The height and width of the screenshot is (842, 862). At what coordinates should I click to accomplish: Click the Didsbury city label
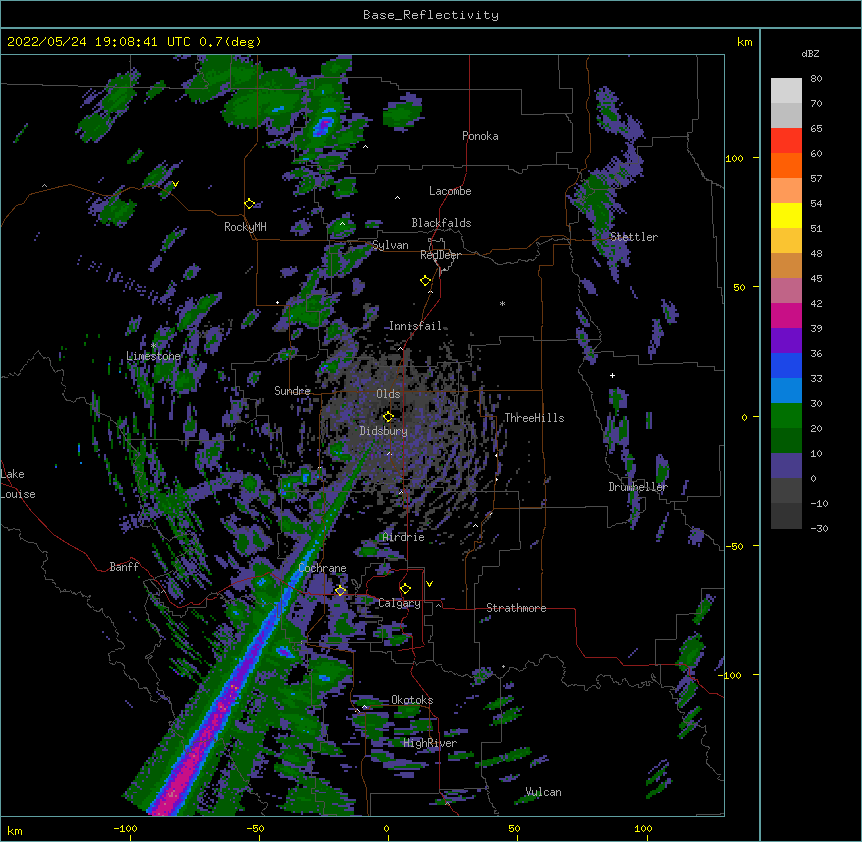pyautogui.click(x=384, y=431)
